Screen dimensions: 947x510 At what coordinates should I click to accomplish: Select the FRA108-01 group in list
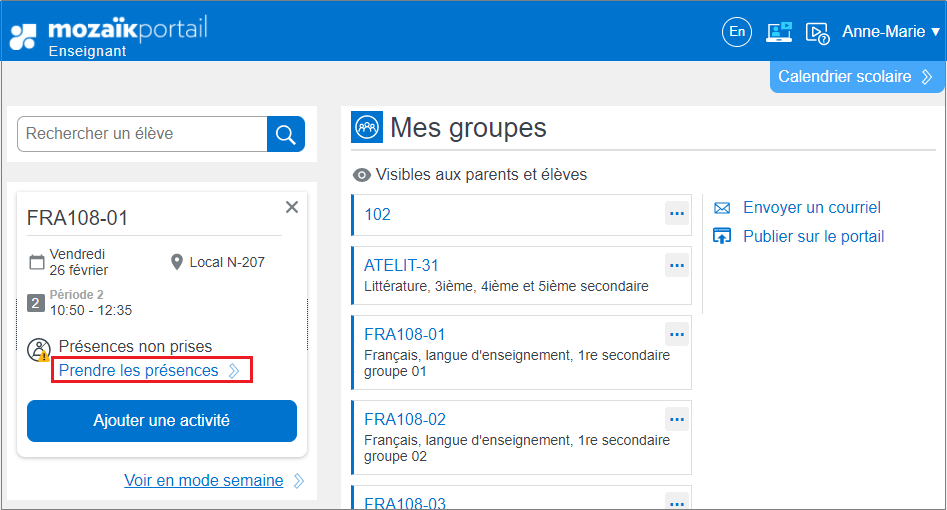405,334
